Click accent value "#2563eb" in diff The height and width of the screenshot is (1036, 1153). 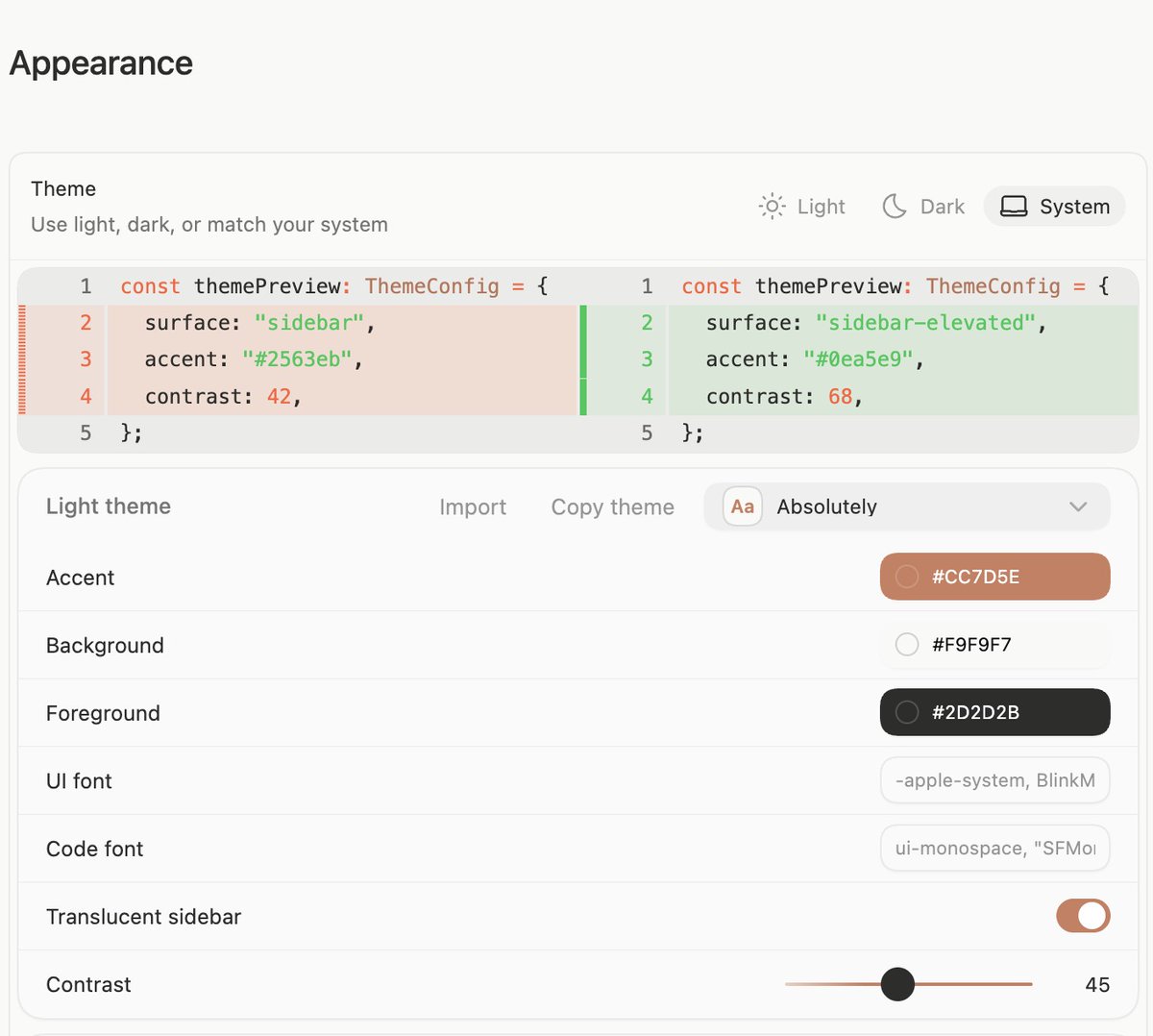click(297, 359)
